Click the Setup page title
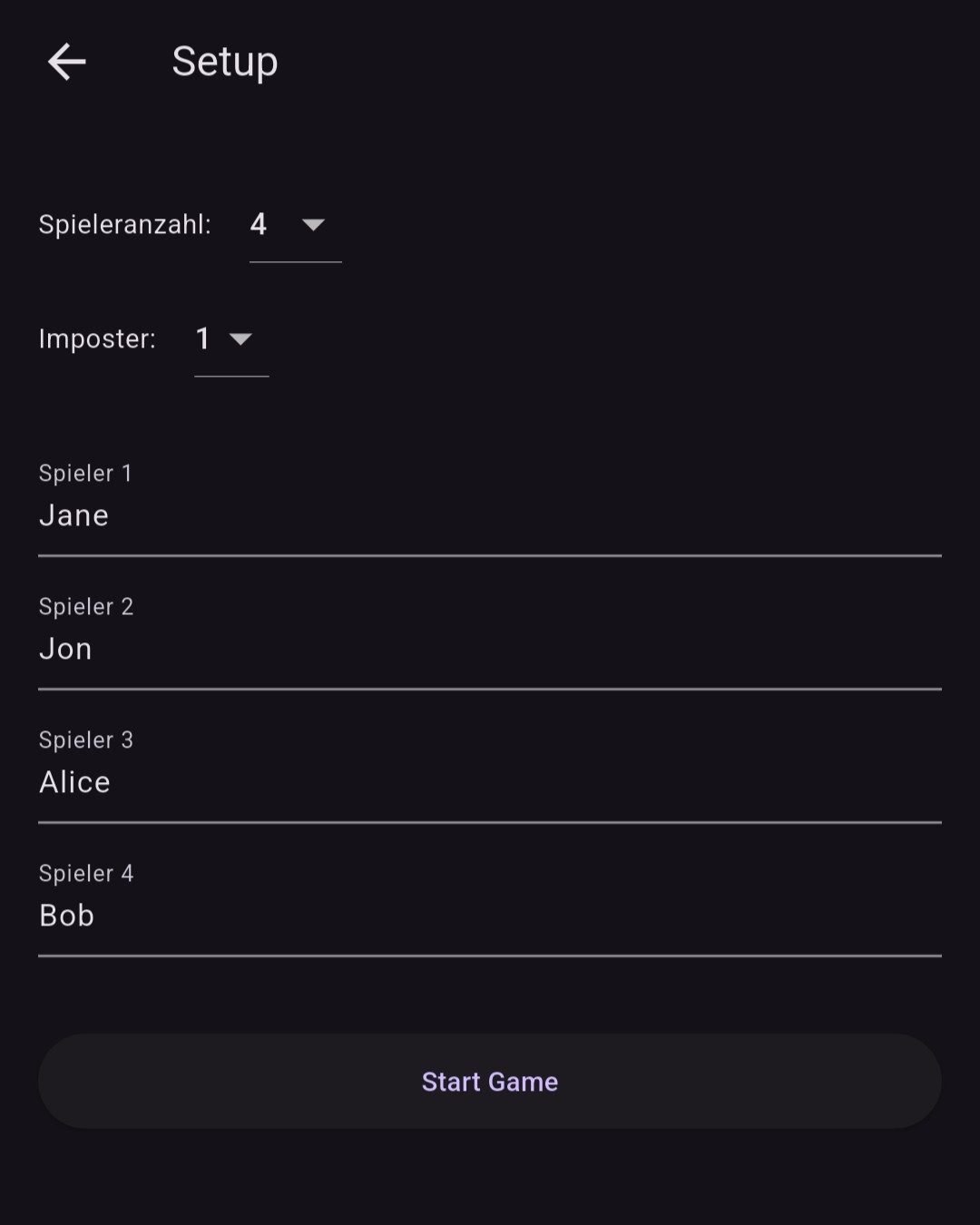The height and width of the screenshot is (1225, 980). tap(225, 62)
